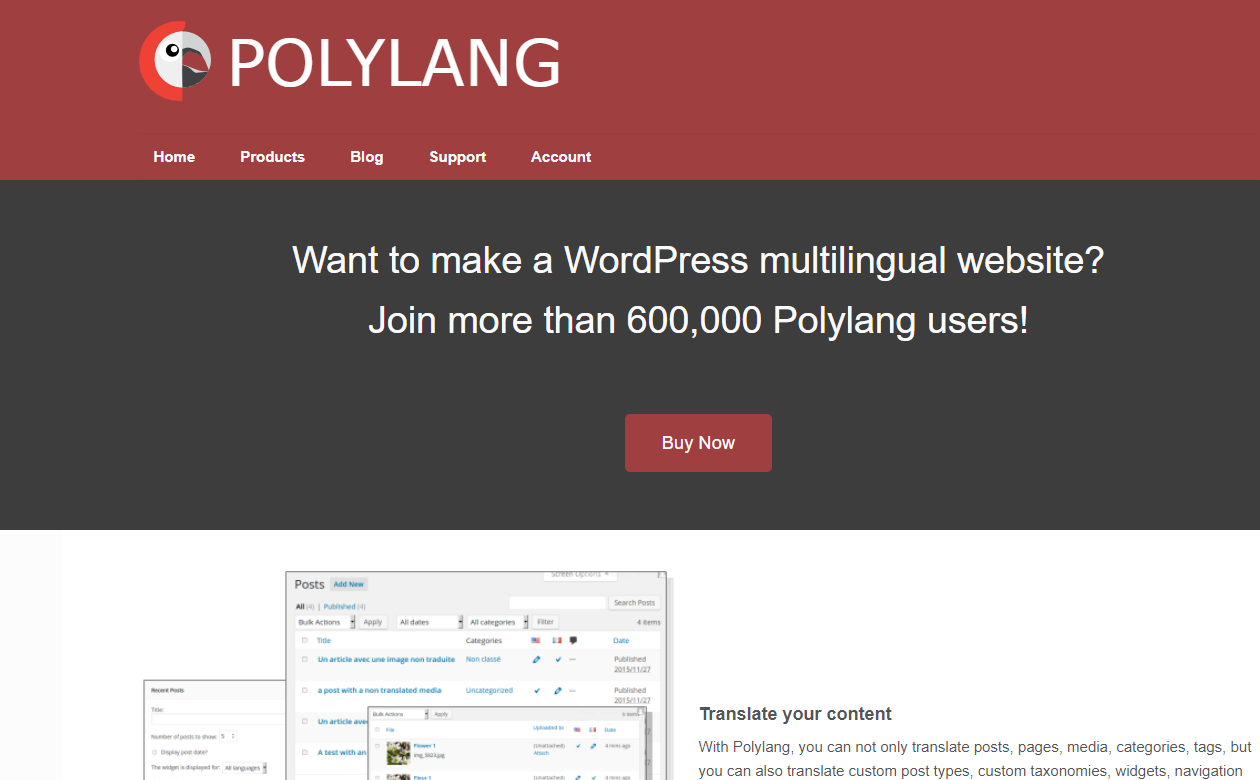The height and width of the screenshot is (780, 1260).
Task: Open the 'A test with an' post link
Action: [x=341, y=752]
